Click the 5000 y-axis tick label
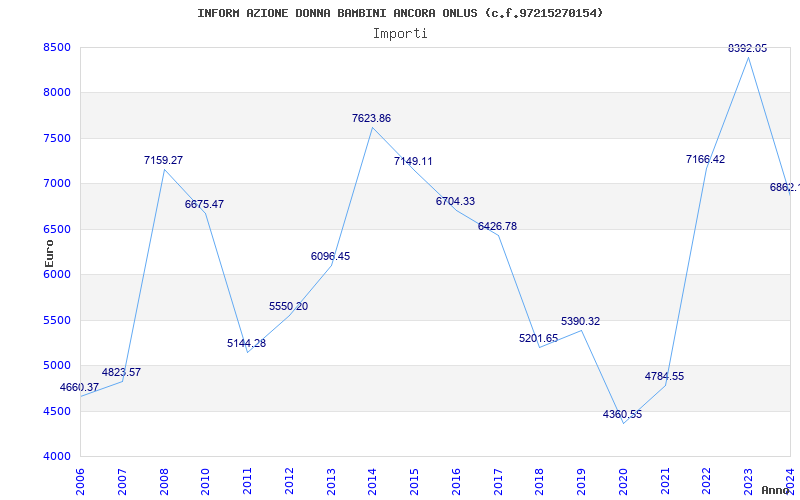Screen dimensions: 800x500 click(57, 366)
